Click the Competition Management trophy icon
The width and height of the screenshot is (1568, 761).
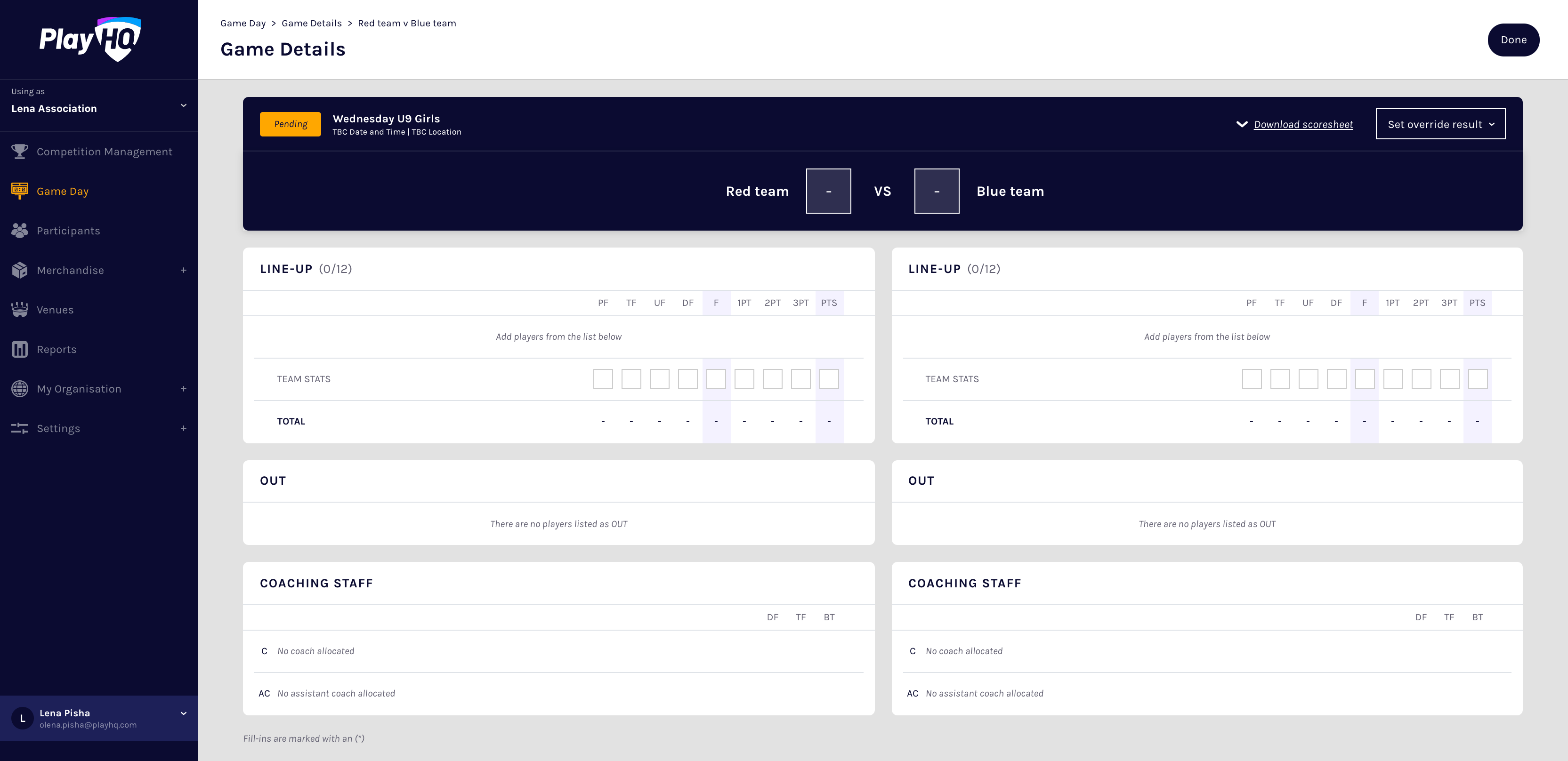pos(19,152)
